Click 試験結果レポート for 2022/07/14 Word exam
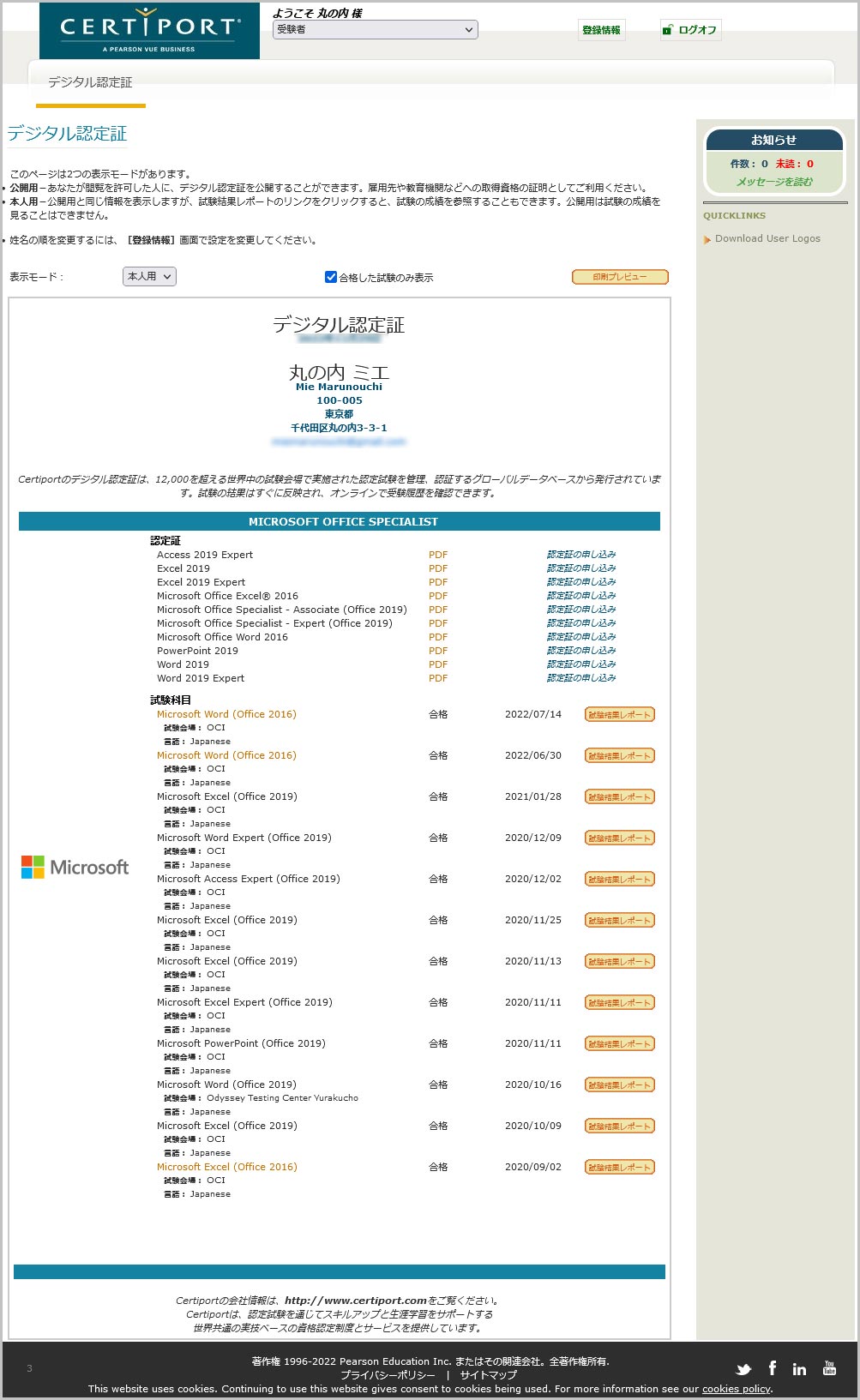Image resolution: width=860 pixels, height=1400 pixels. [x=619, y=714]
